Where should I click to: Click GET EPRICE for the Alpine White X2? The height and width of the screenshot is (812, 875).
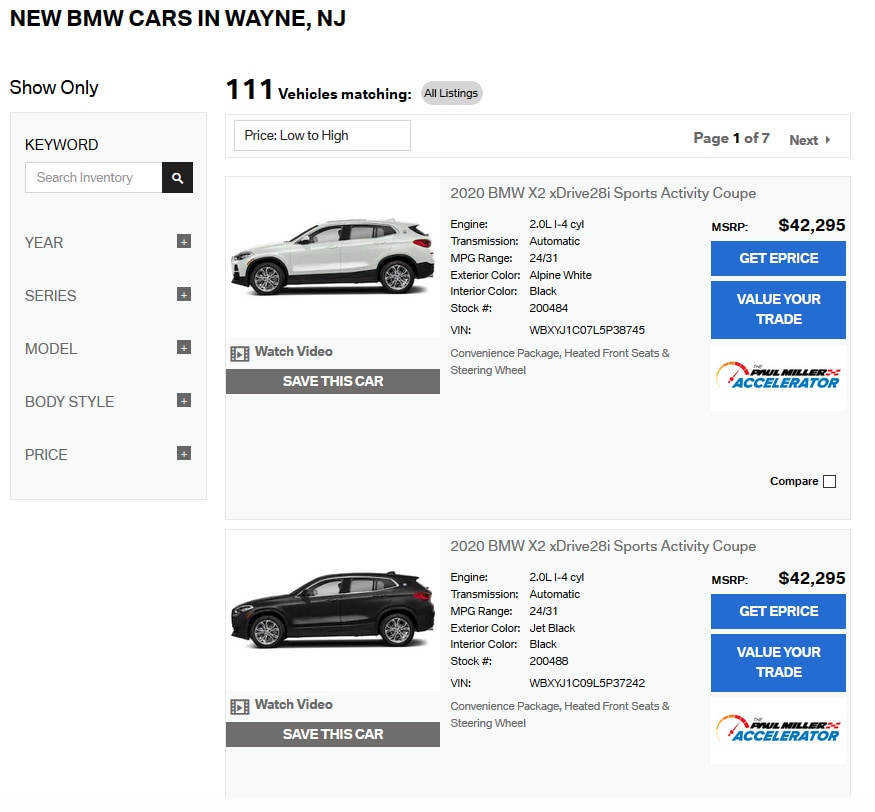click(778, 258)
